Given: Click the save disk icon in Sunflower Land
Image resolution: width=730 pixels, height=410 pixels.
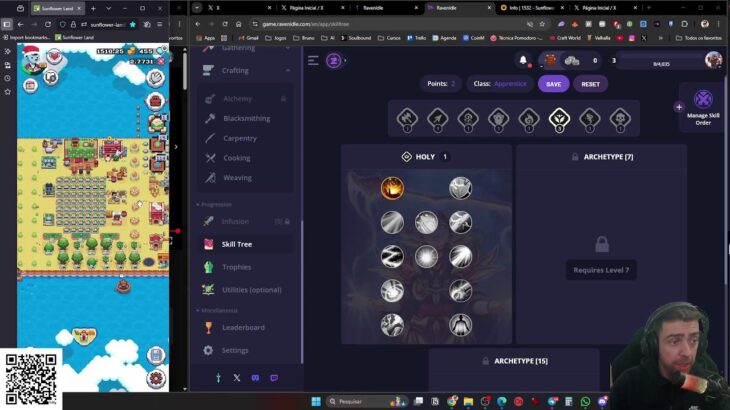Looking at the screenshot, I should coord(156,356).
